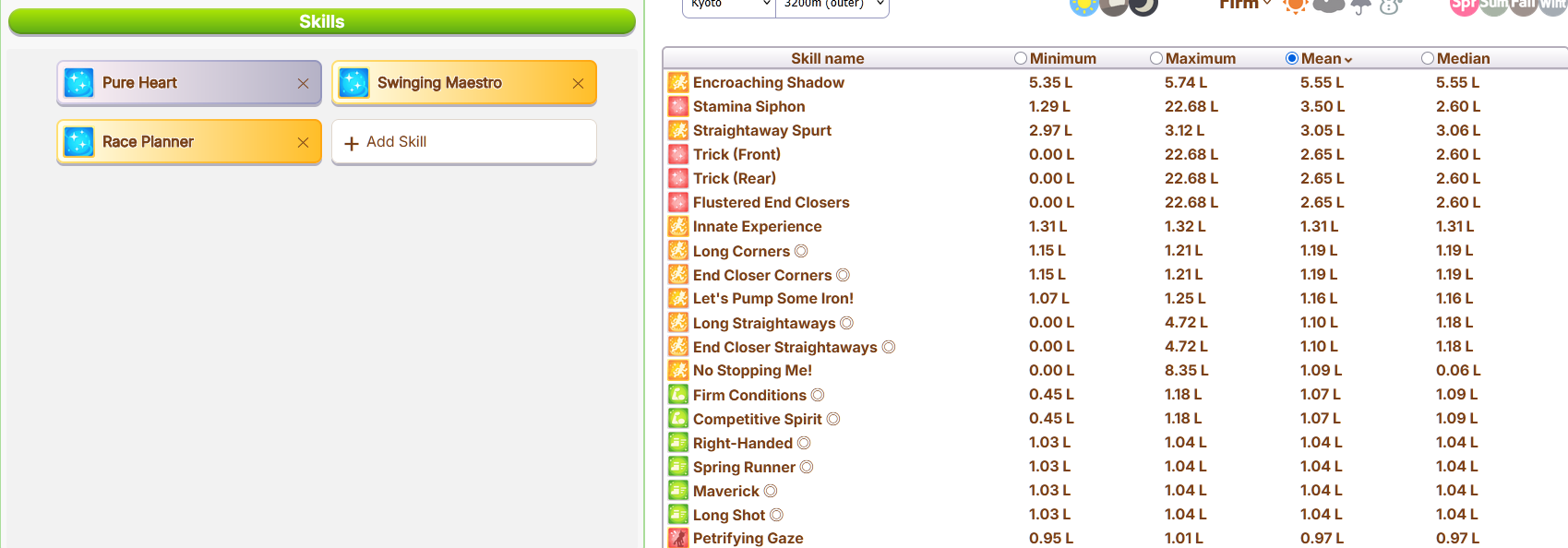Select the Minimum radio button
The width and height of the screenshot is (1568, 548).
click(1021, 58)
